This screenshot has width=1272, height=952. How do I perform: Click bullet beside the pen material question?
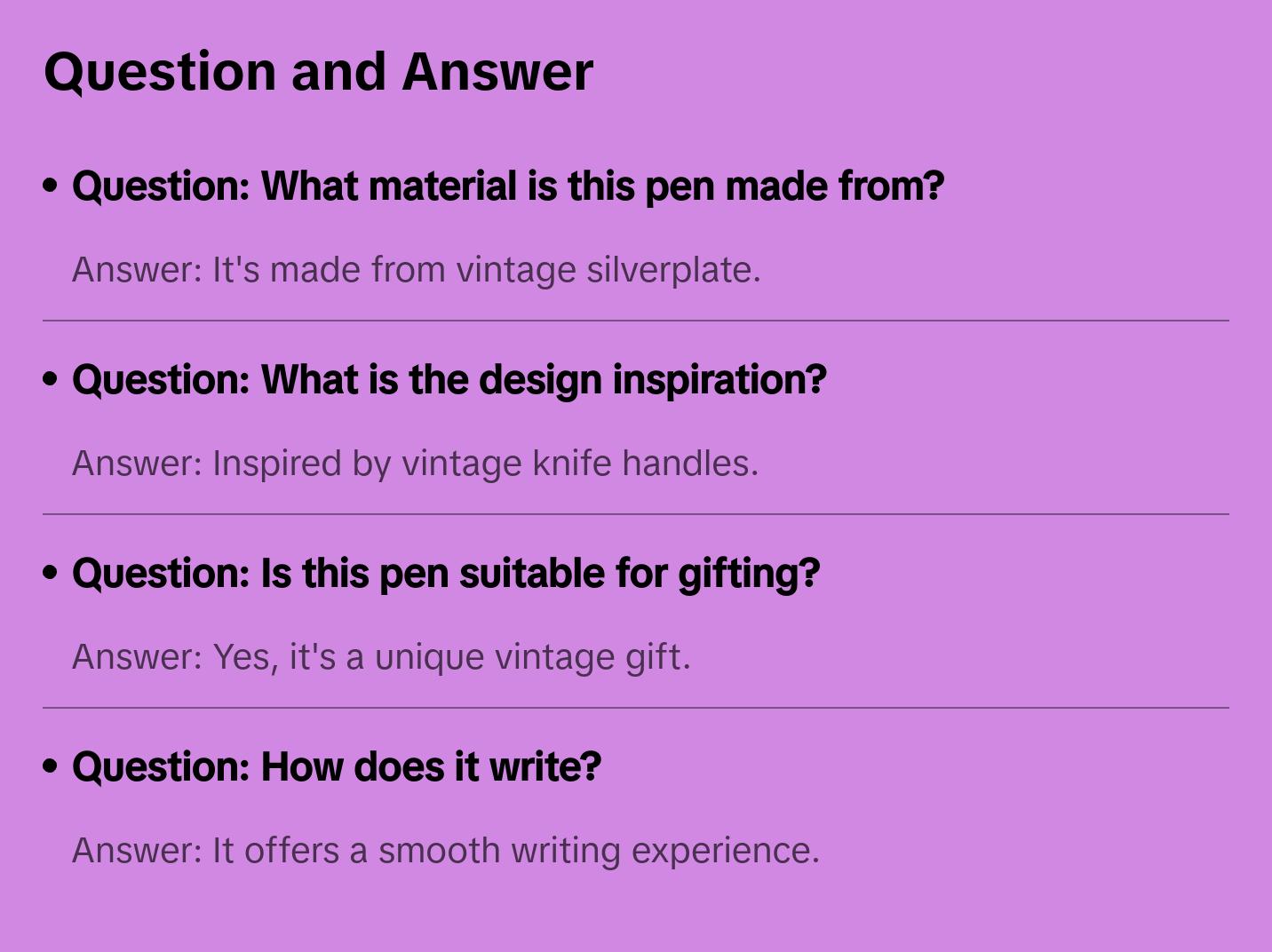tap(51, 186)
